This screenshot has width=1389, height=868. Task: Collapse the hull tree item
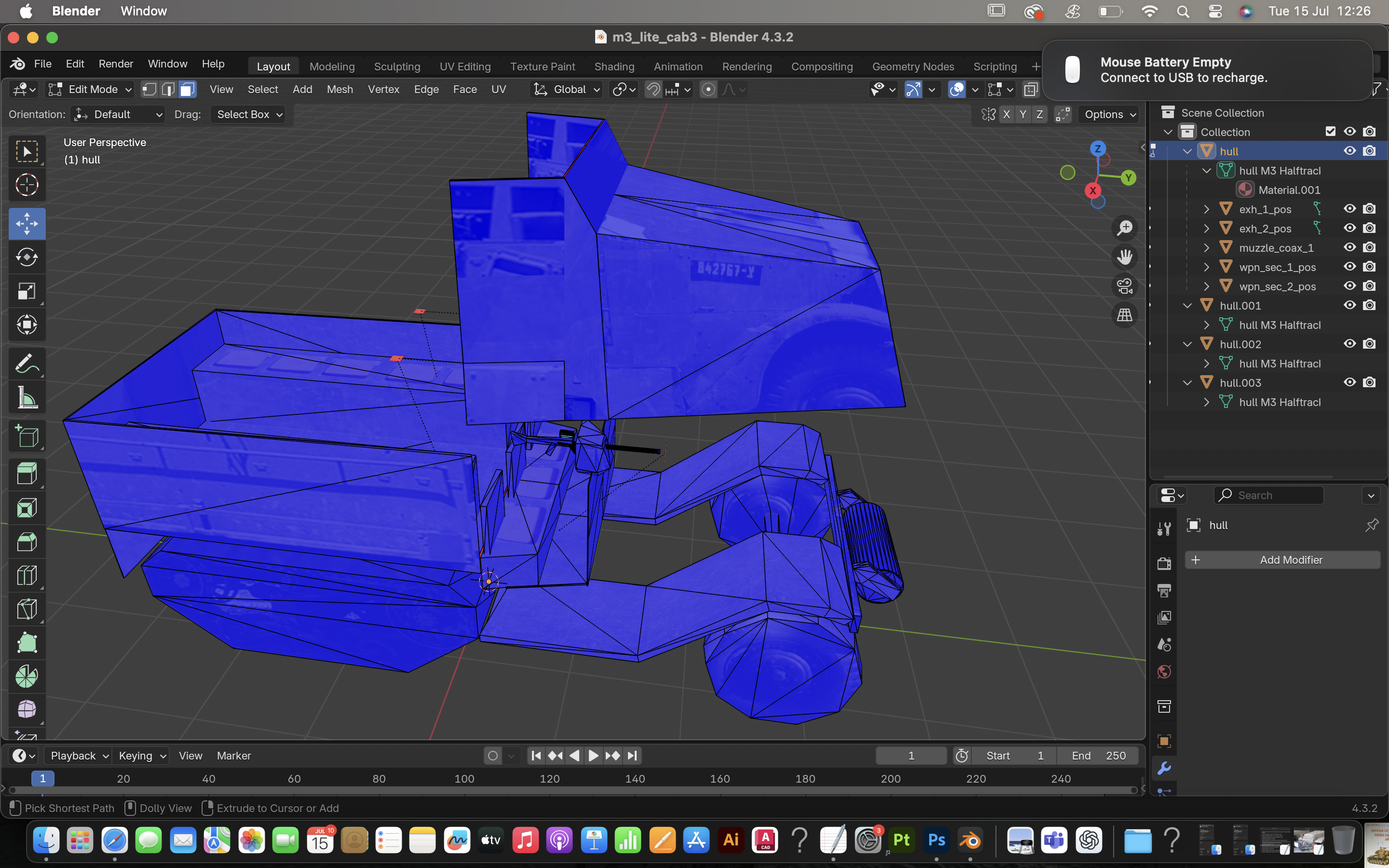point(1187,151)
